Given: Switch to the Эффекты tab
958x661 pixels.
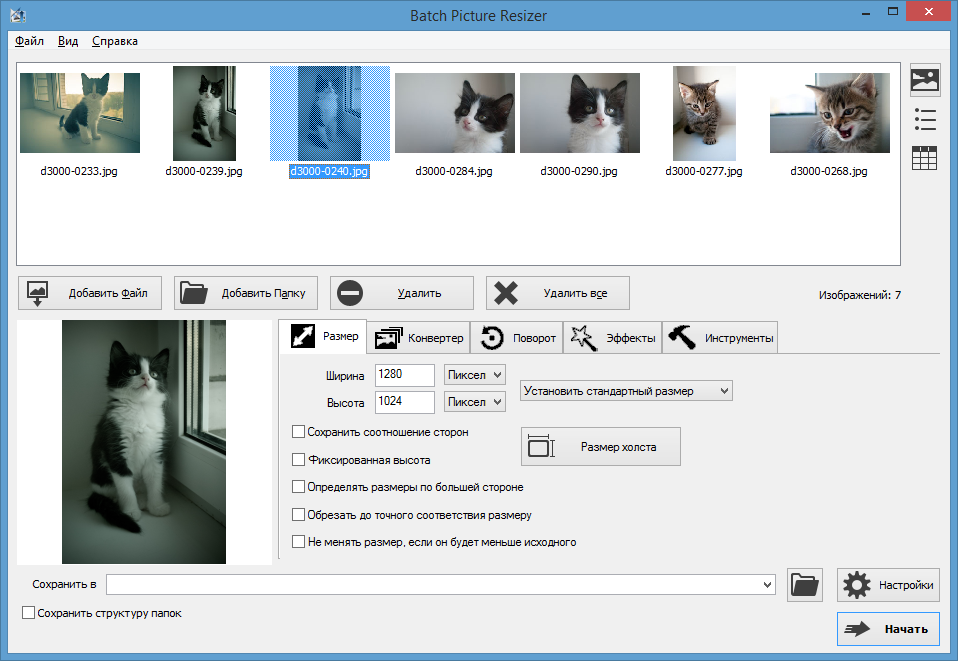Looking at the screenshot, I should click(612, 338).
